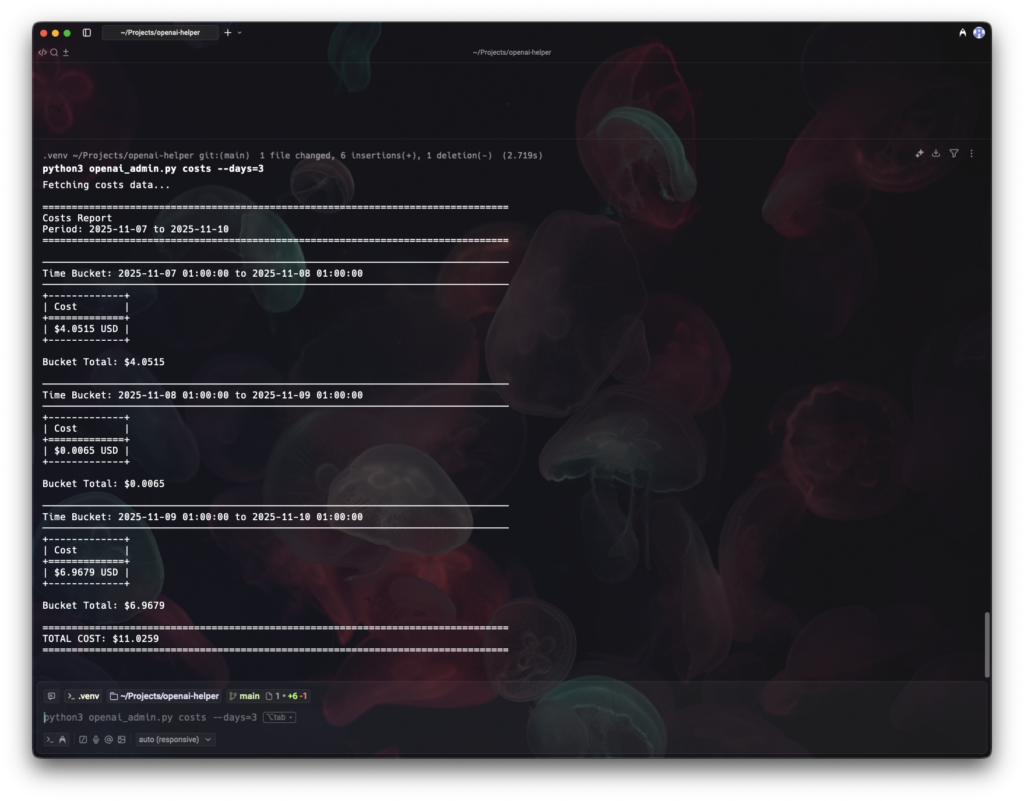Attach an image using the image icon
This screenshot has width=1024, height=801.
122,739
